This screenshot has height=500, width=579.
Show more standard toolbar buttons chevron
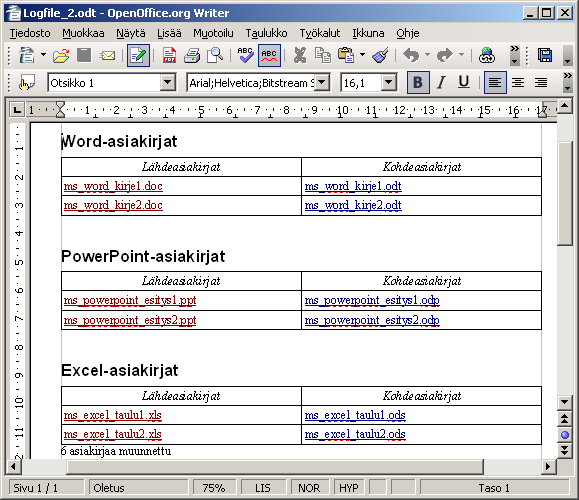tap(514, 55)
